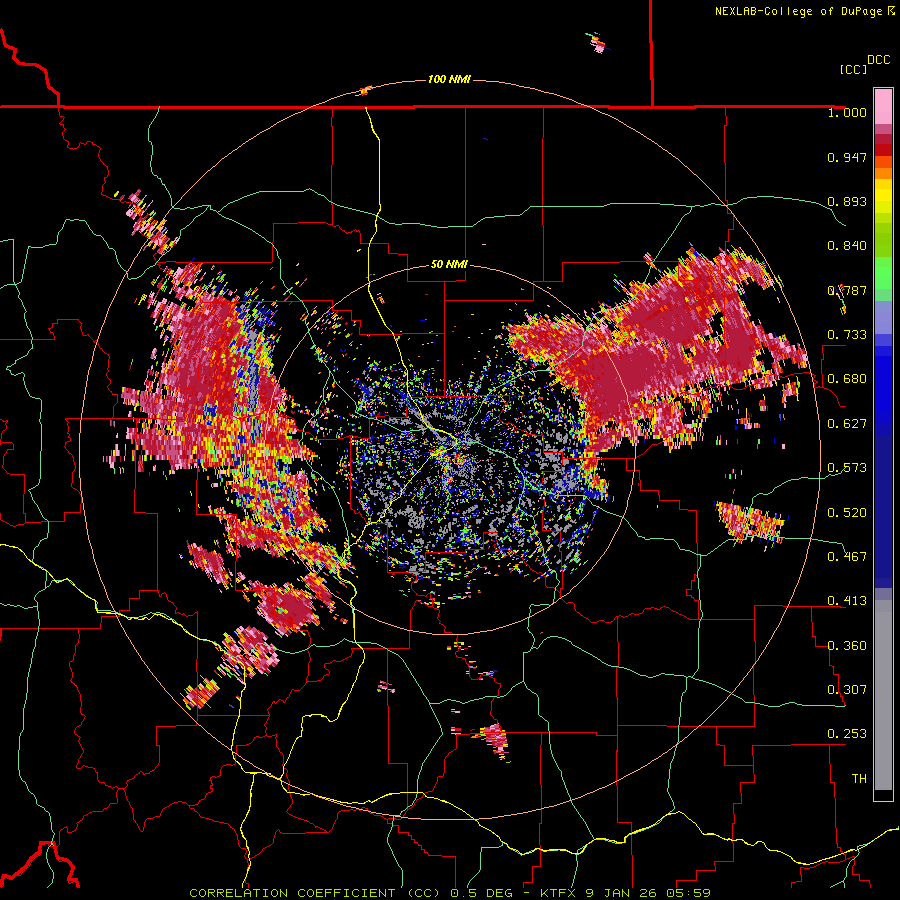Select the 0.840 legend value
This screenshot has height=900, width=900.
pos(847,246)
